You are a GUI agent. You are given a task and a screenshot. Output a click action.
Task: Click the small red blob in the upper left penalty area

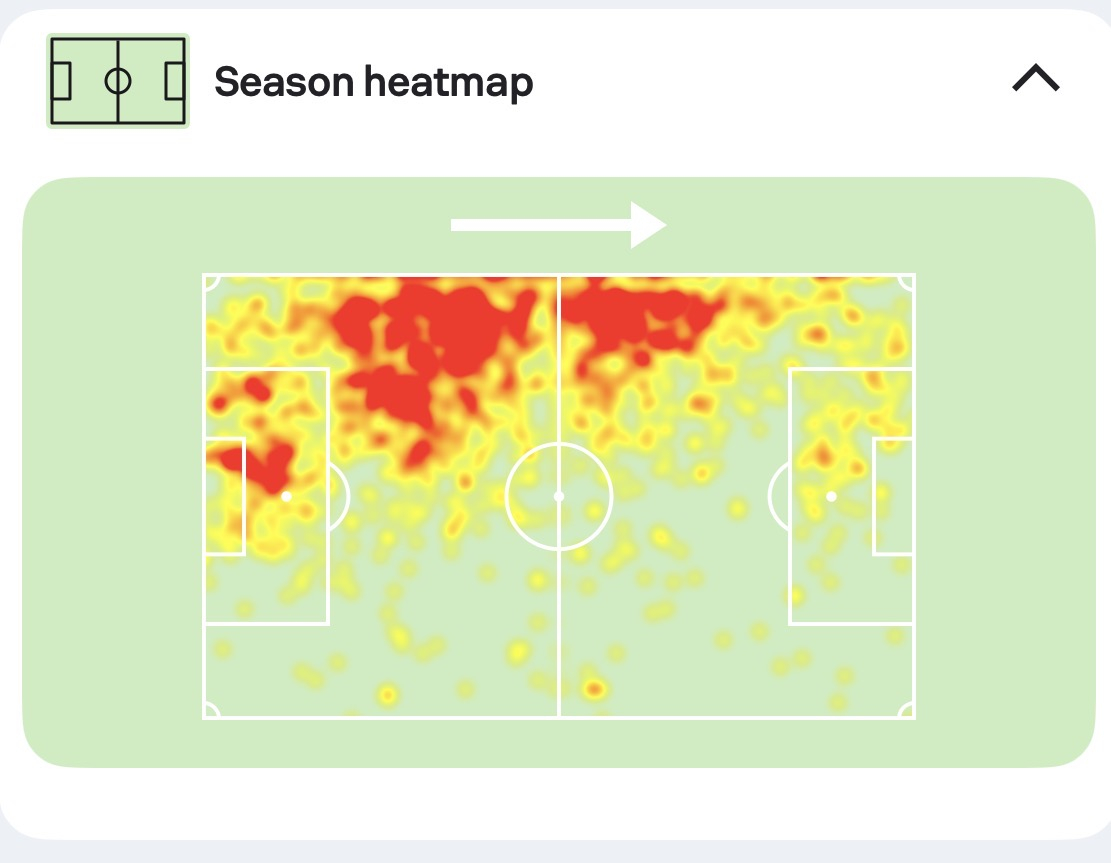point(256,389)
